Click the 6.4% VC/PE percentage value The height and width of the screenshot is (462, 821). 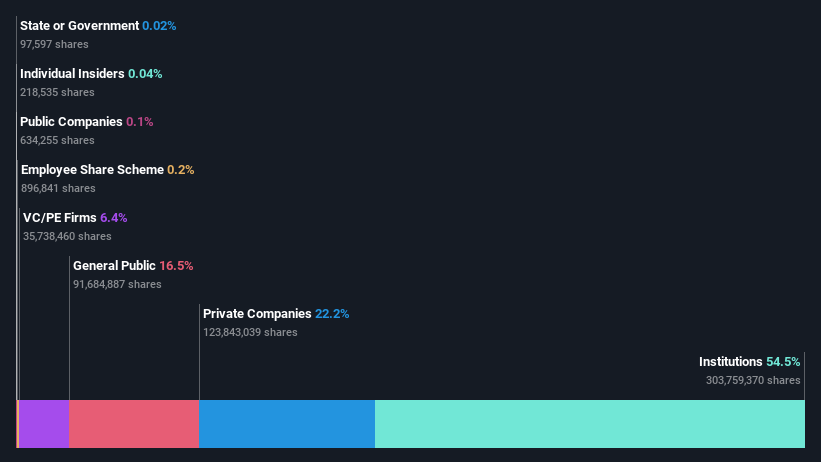point(114,218)
